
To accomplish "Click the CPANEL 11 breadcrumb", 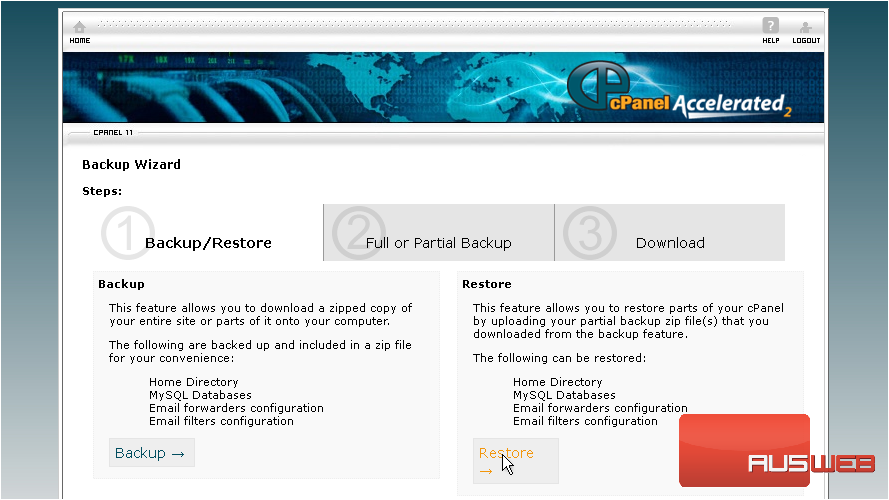I will tap(113, 132).
